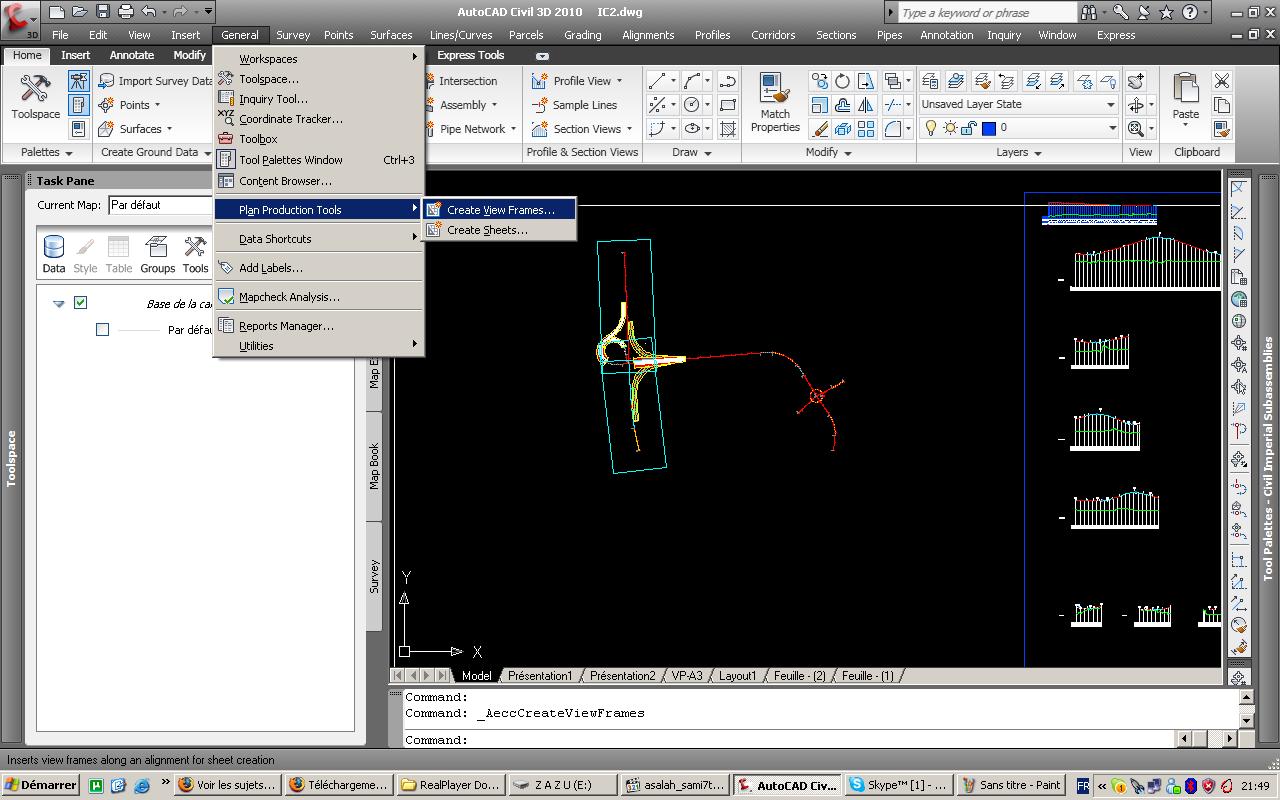The image size is (1280, 800).
Task: Click the search keyword input field
Action: tap(986, 12)
